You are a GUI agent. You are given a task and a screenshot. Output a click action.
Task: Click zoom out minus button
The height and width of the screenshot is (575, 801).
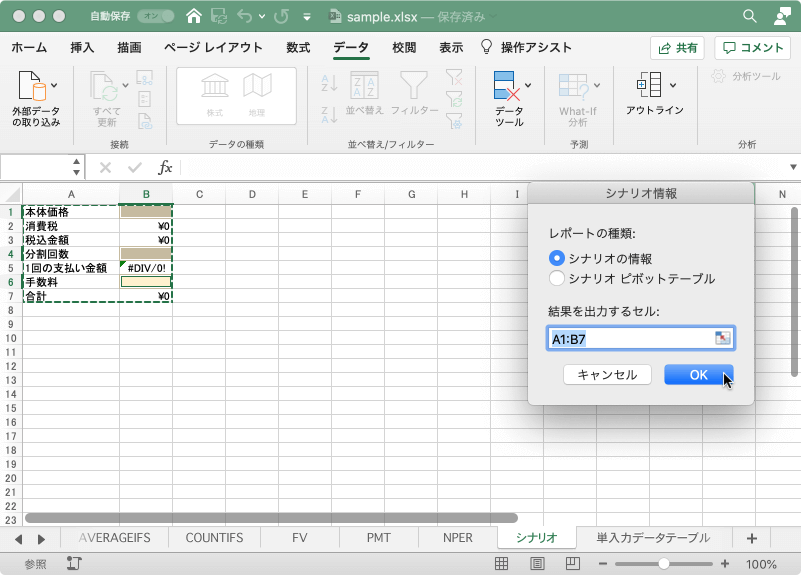[603, 564]
